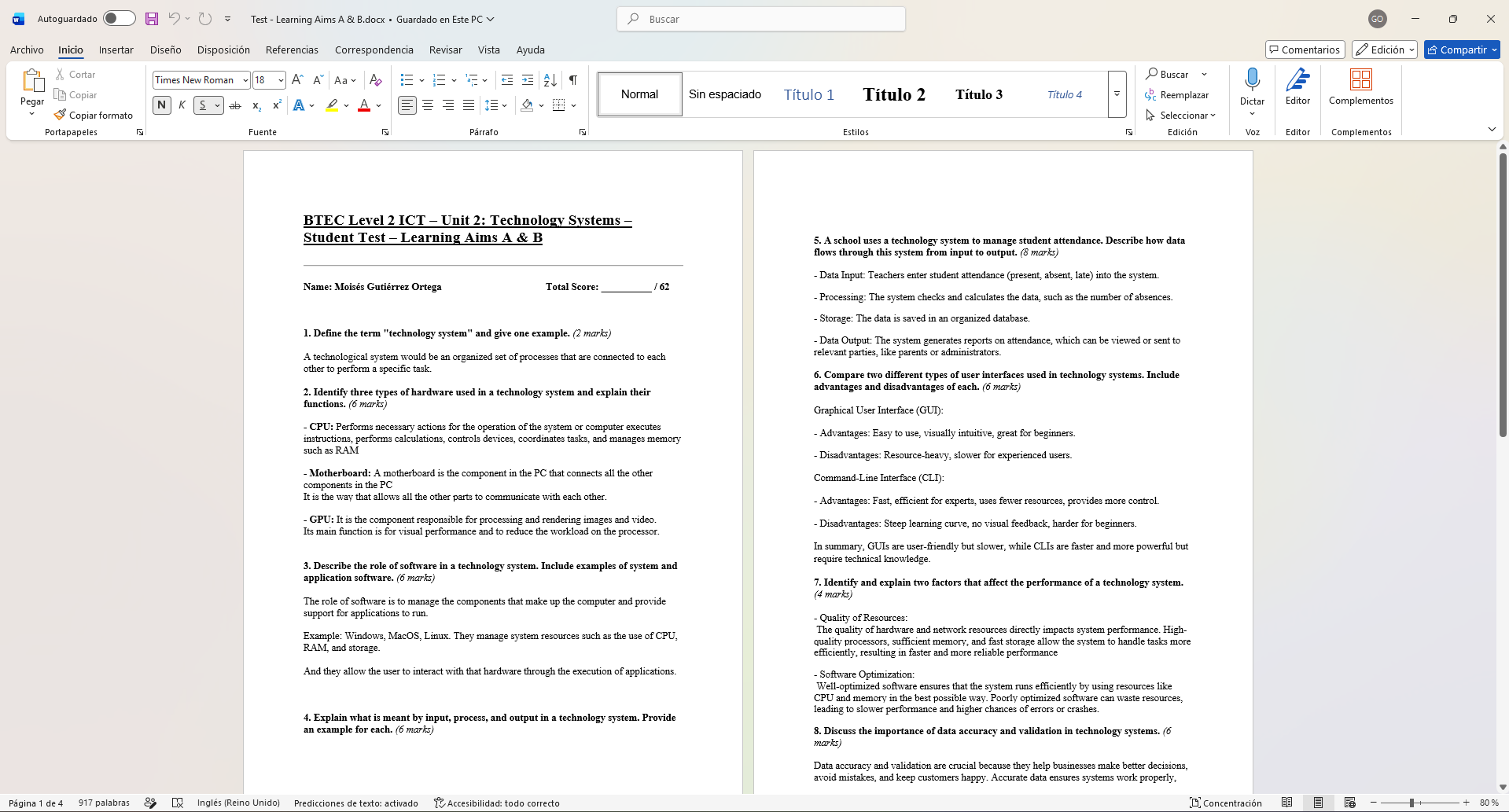Viewport: 1509px width, 812px height.
Task: Switch to the Insertar ribbon tab
Action: coord(116,50)
